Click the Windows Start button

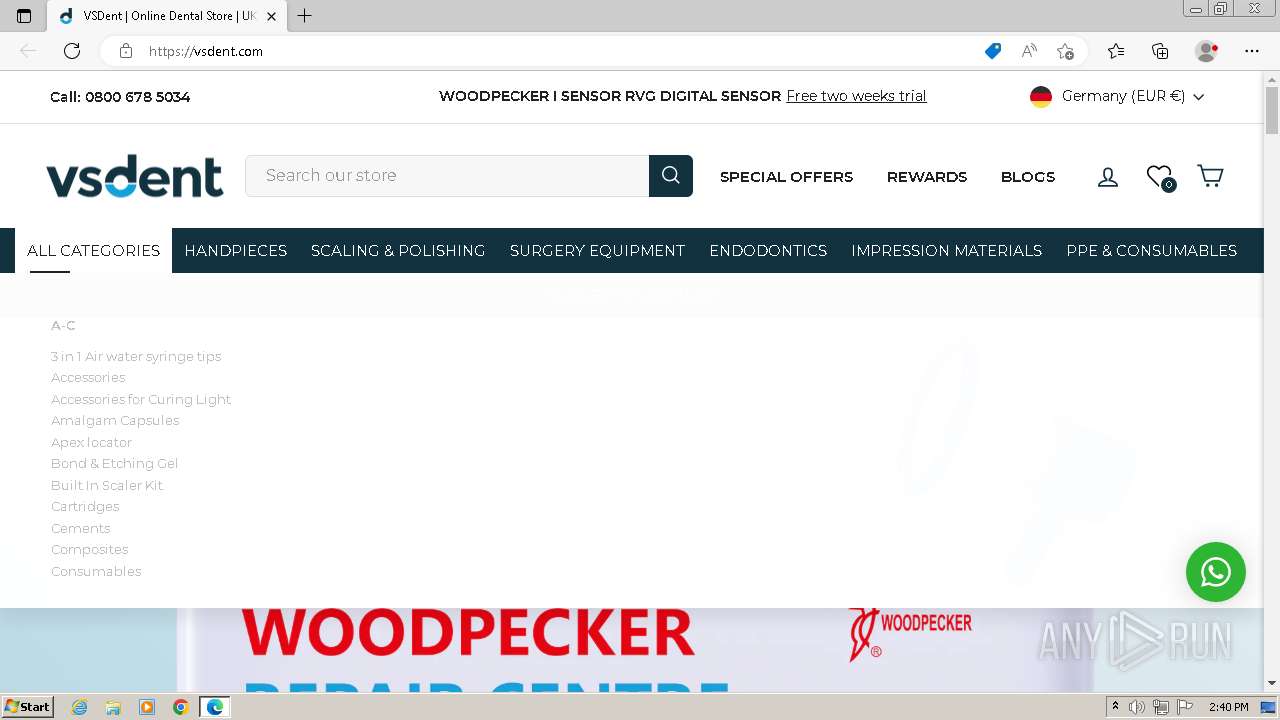pos(28,707)
